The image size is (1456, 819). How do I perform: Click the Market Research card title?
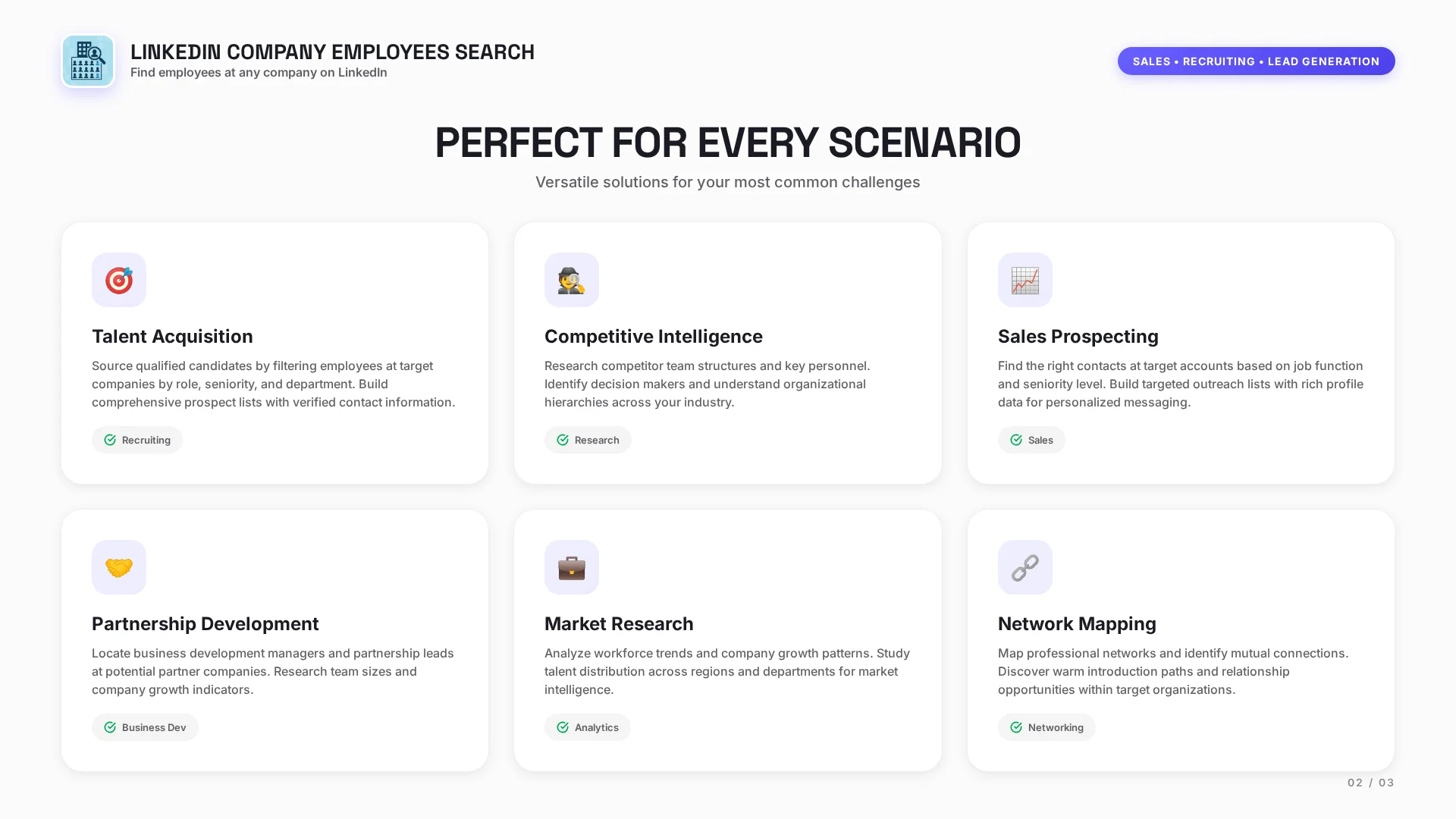pos(619,623)
